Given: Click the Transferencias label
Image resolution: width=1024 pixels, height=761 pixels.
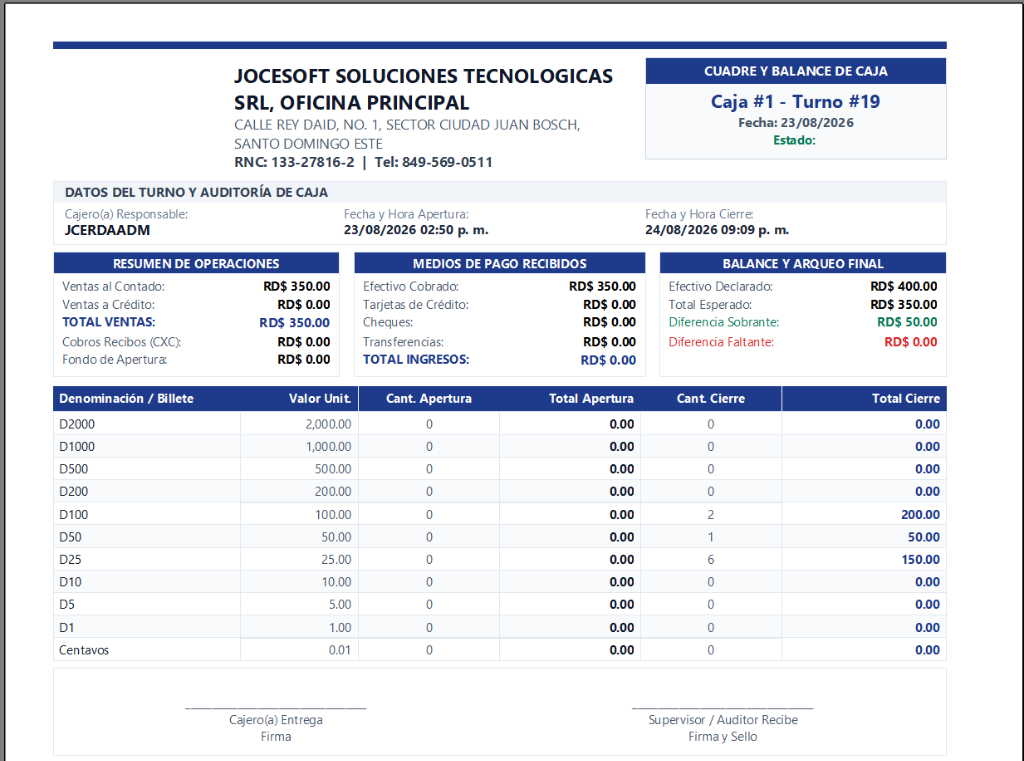Looking at the screenshot, I should [x=404, y=342].
